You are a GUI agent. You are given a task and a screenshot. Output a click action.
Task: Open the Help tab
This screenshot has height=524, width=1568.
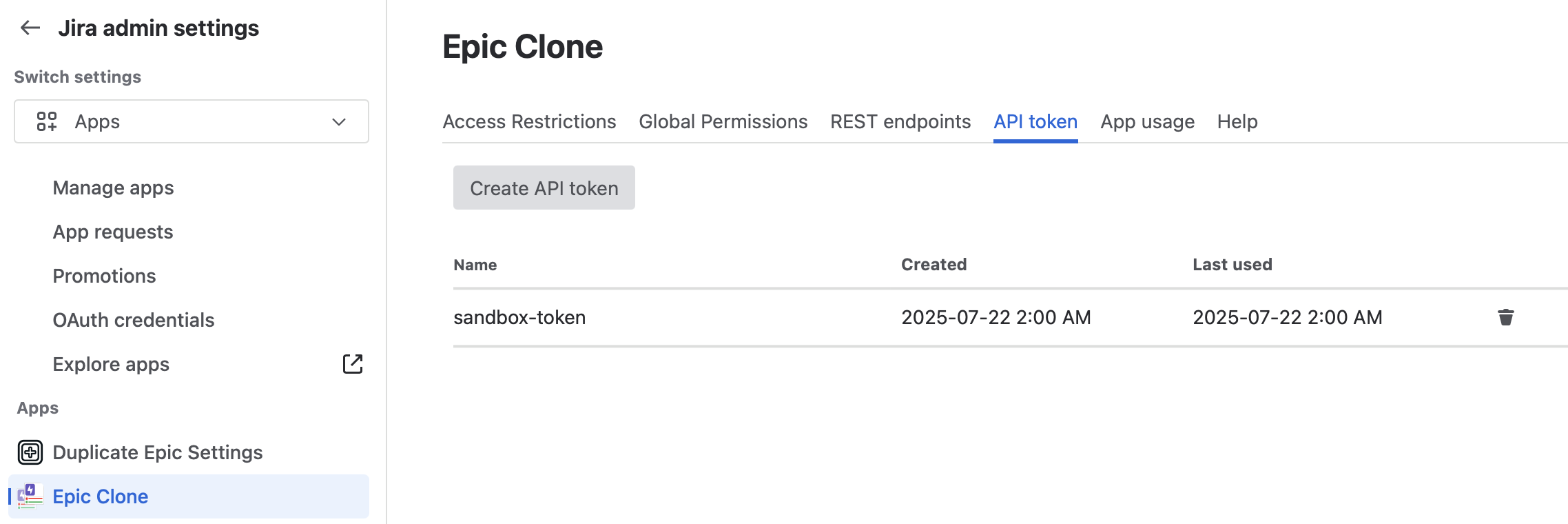pyautogui.click(x=1237, y=121)
